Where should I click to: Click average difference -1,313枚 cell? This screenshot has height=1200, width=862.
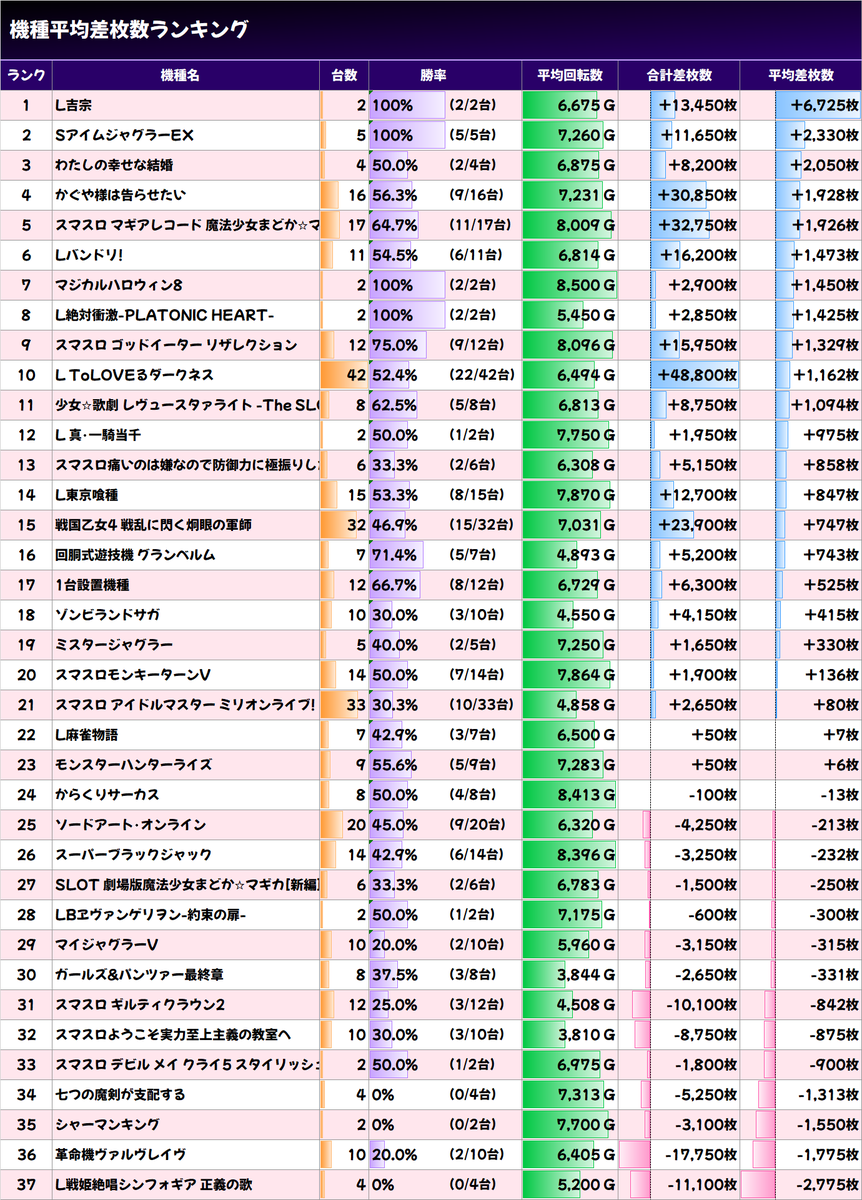coord(801,1095)
